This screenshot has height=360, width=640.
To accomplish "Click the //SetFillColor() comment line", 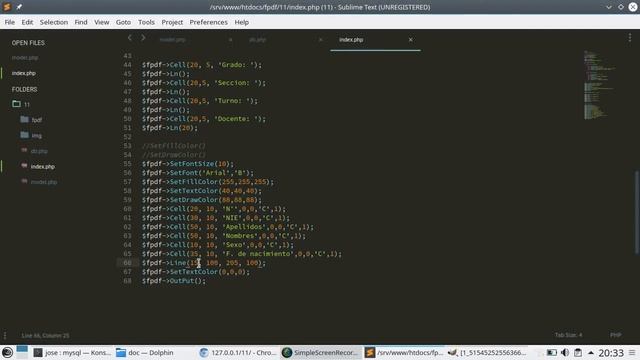I will click(174, 146).
